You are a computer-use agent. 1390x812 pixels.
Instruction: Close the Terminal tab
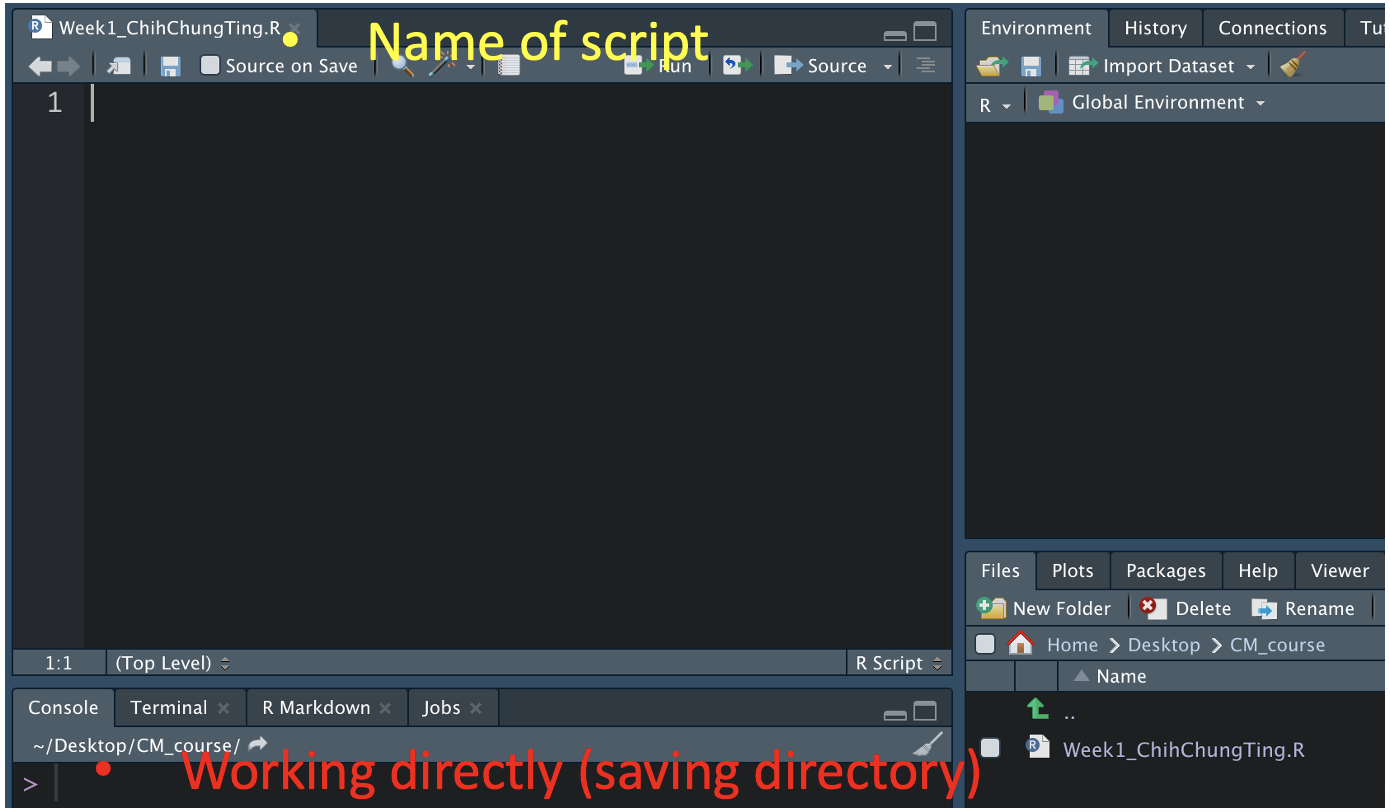click(x=223, y=708)
